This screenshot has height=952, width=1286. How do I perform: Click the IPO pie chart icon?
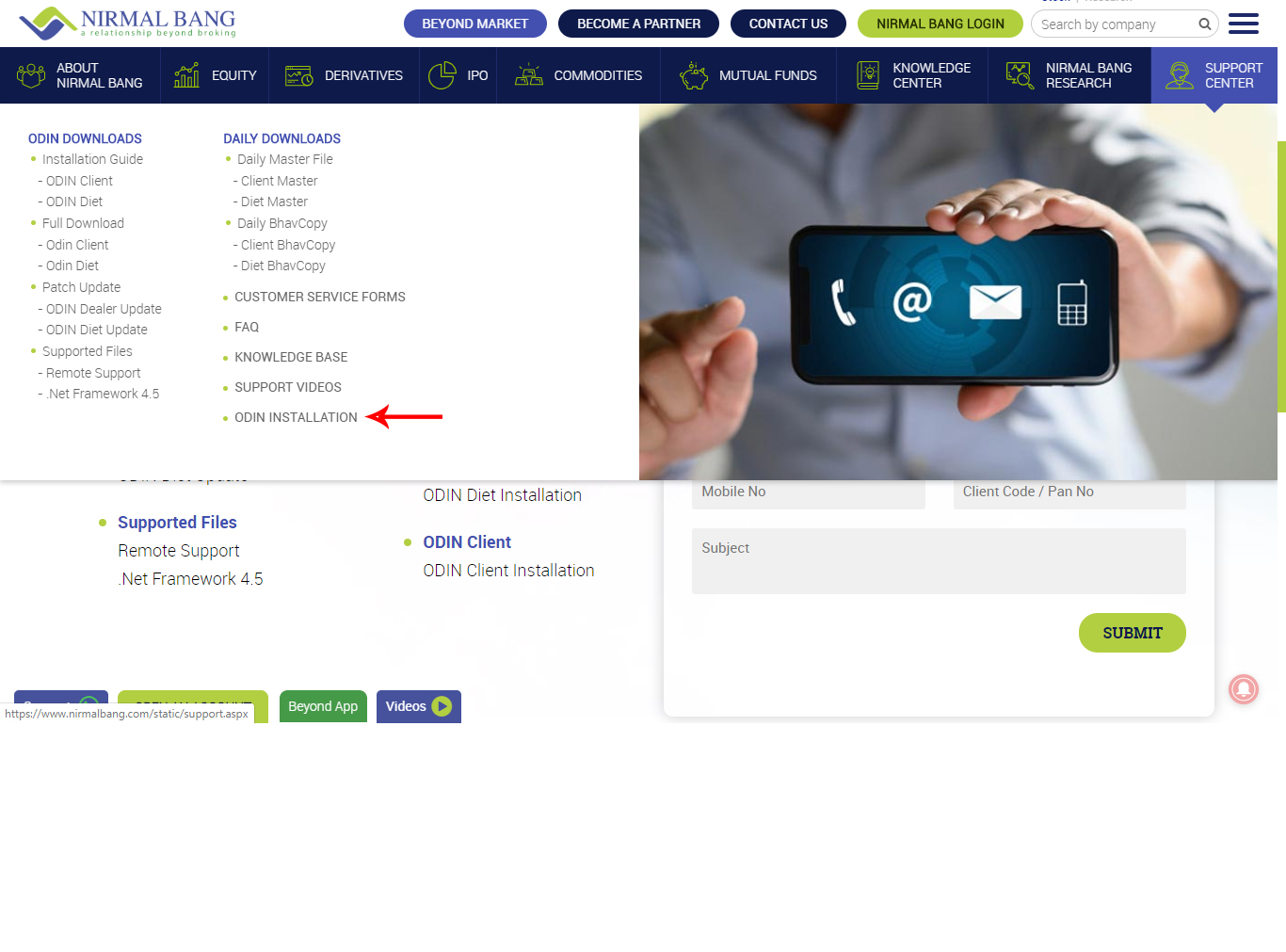point(442,75)
